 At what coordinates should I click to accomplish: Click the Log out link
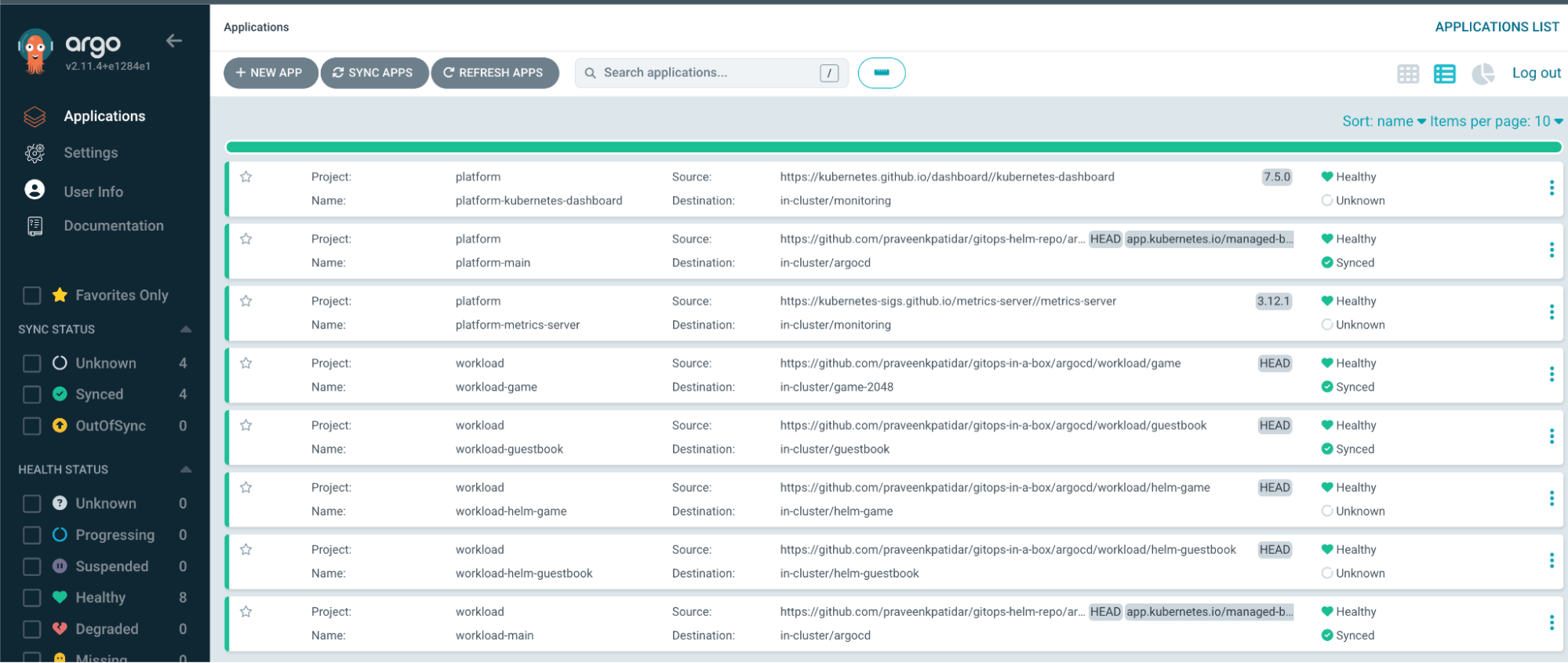(1536, 73)
